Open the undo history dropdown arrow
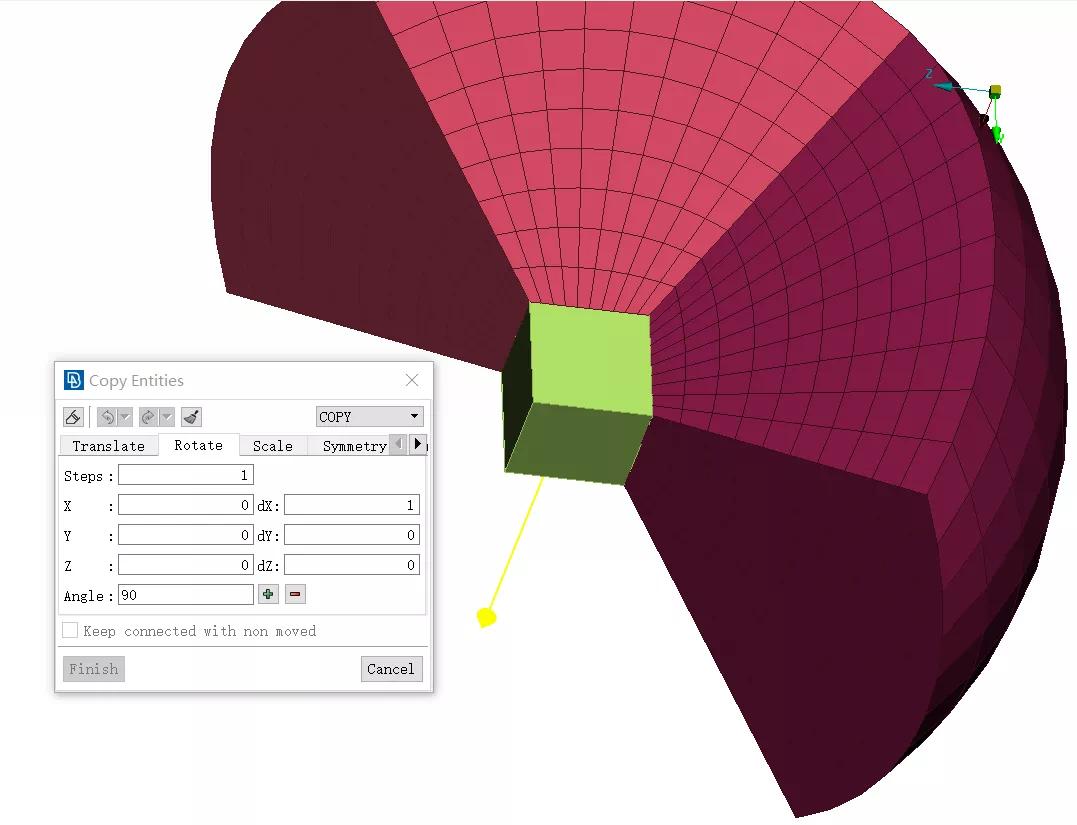Viewport: 1077px width, 825px height. (125, 417)
